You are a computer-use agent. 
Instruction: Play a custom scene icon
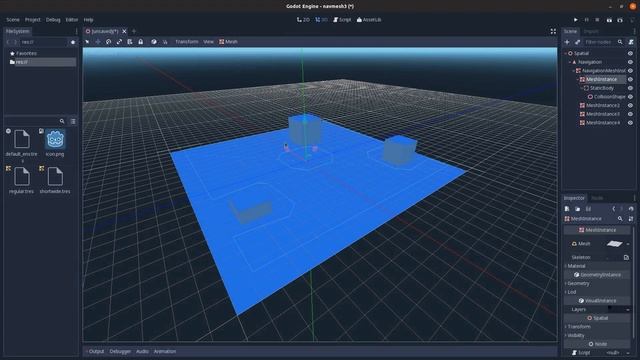pyautogui.click(x=620, y=20)
